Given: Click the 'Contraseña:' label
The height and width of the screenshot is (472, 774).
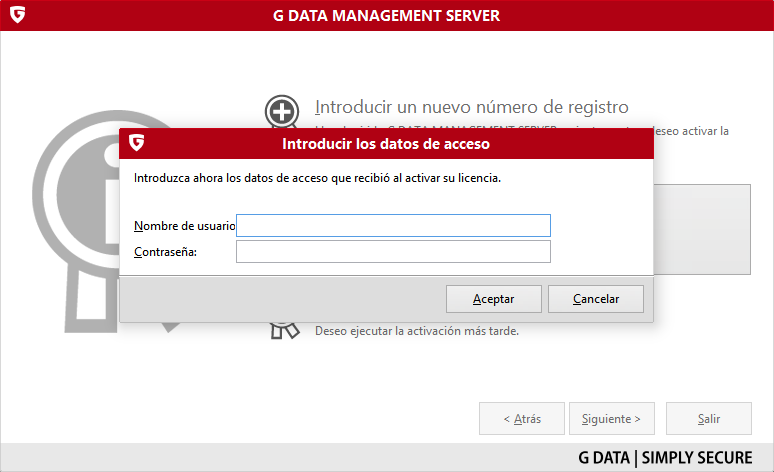Looking at the screenshot, I should pos(165,251).
